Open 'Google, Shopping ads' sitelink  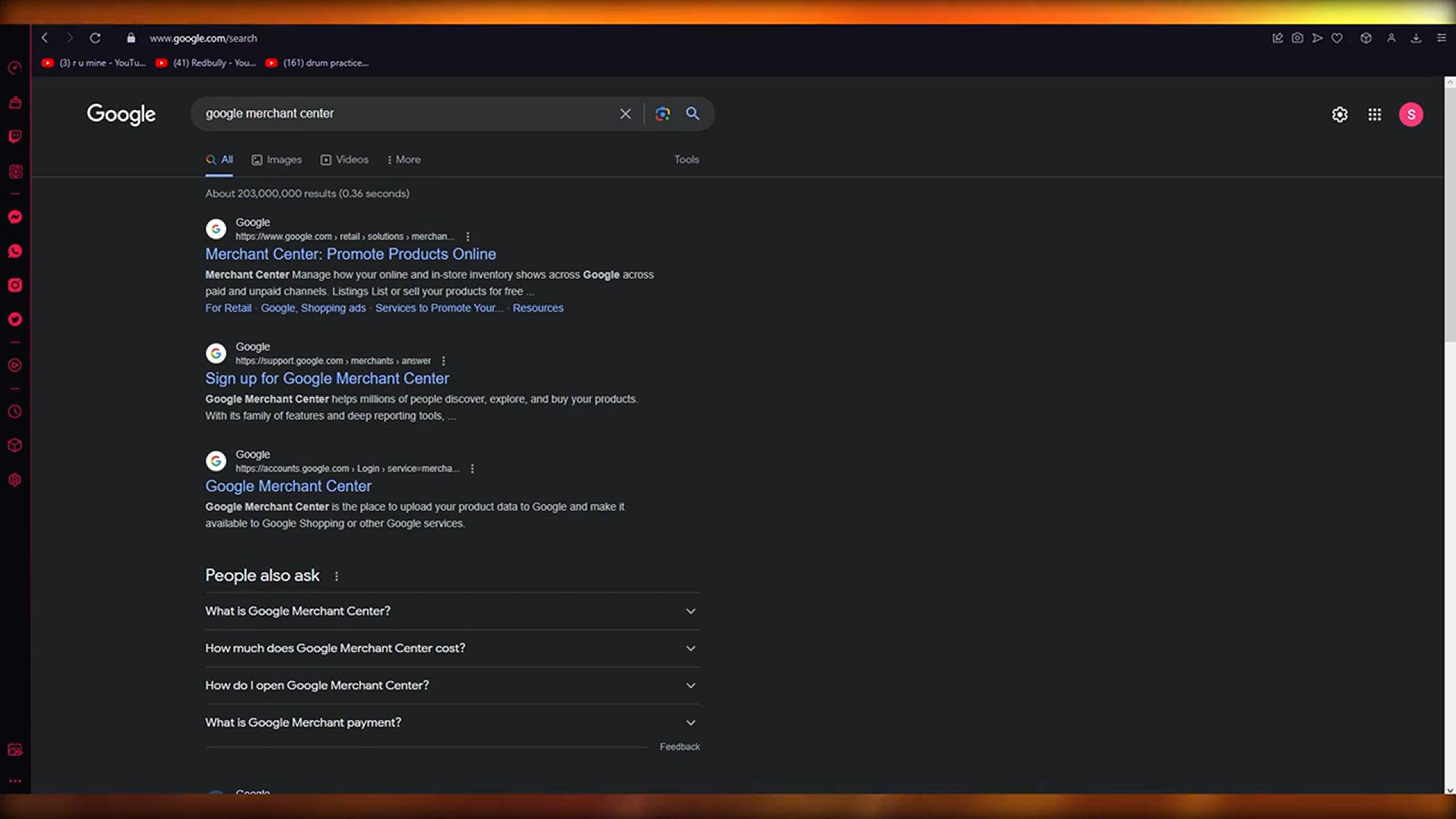pyautogui.click(x=313, y=309)
